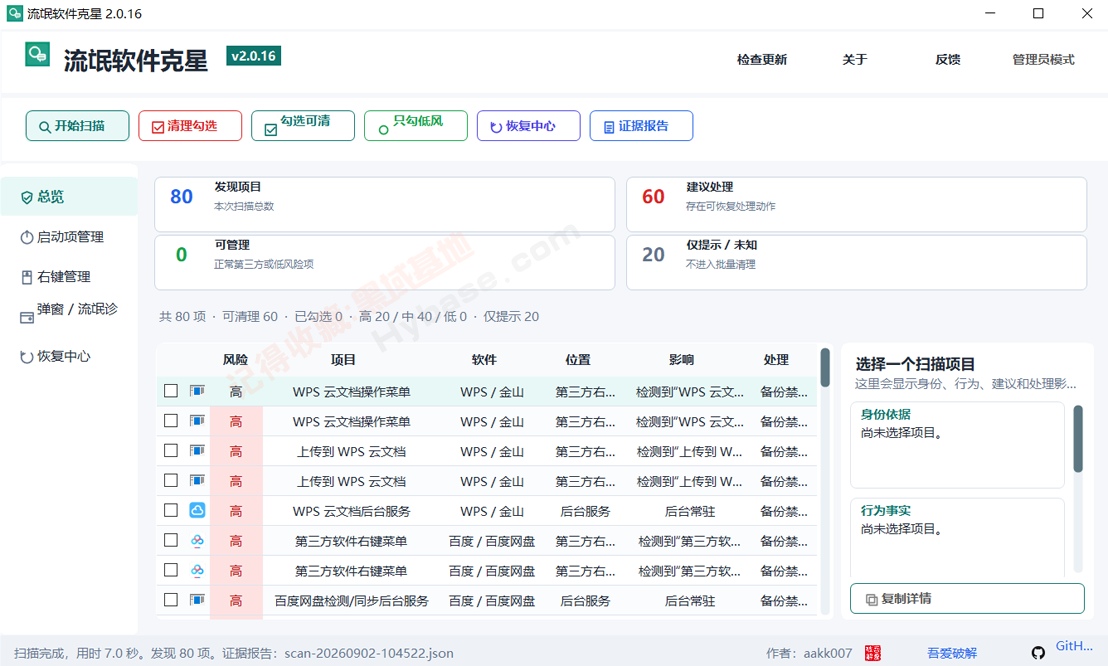The width and height of the screenshot is (1108, 666).
Task: Select the 百度网盘检测/同步后台服务 project cell
Action: pyautogui.click(x=351, y=601)
